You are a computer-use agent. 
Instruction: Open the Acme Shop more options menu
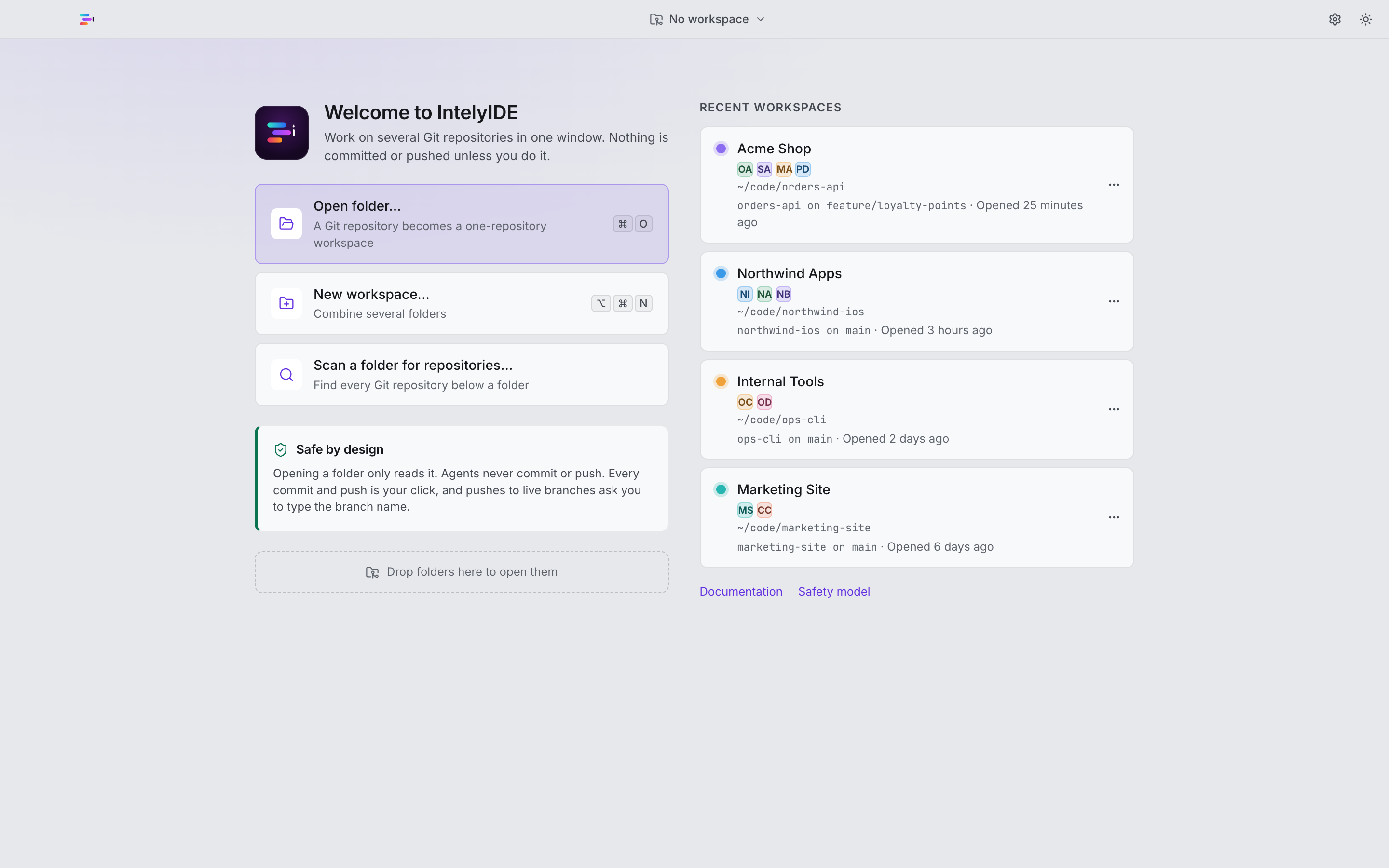[x=1114, y=185]
